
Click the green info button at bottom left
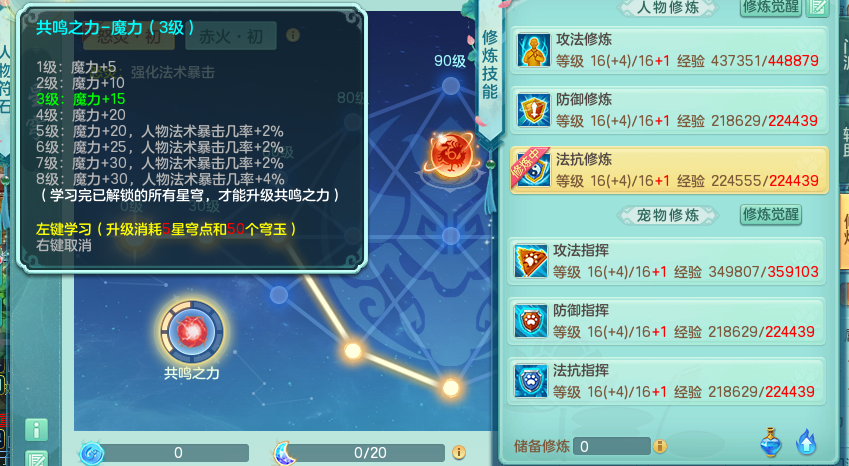click(36, 430)
